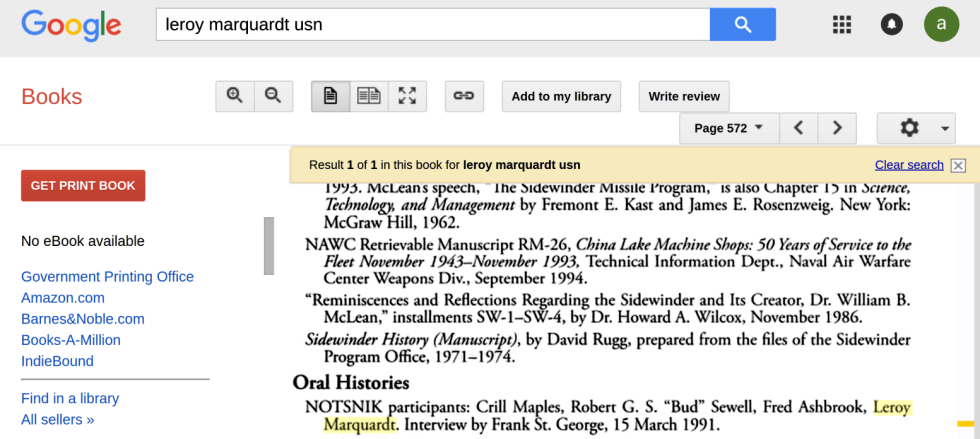980x439 pixels.
Task: Zoom out of the book page
Action: tap(273, 96)
